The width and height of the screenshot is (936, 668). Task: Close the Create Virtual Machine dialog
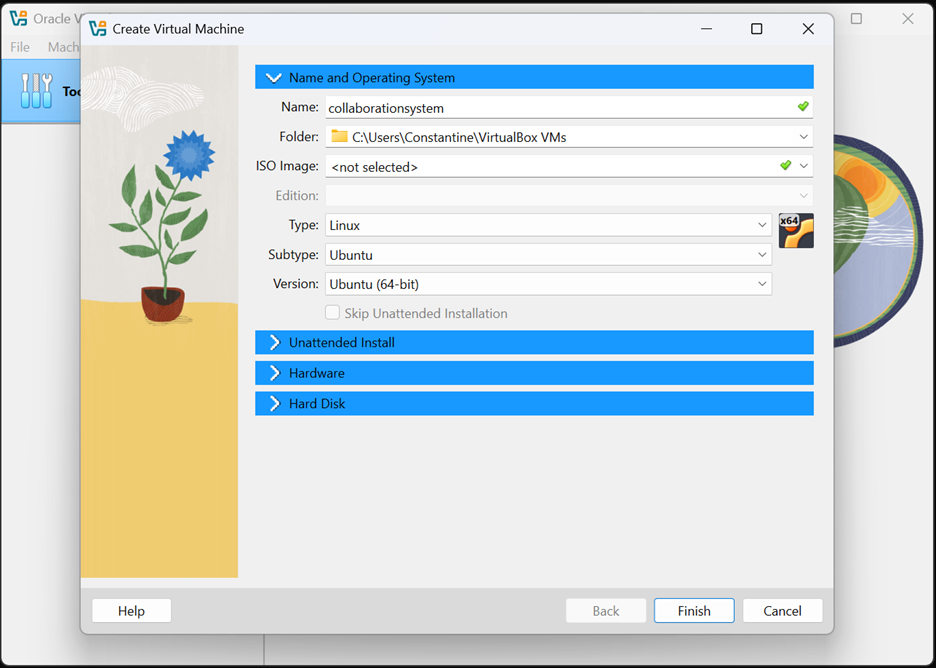[x=808, y=29]
